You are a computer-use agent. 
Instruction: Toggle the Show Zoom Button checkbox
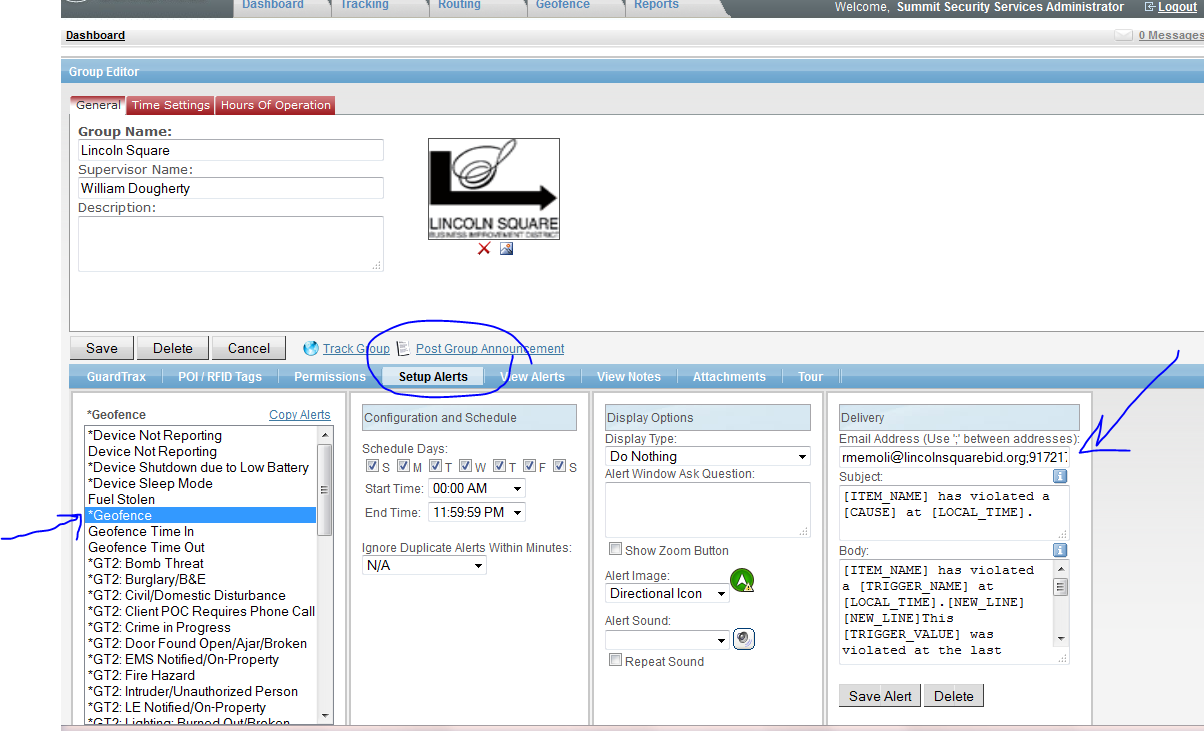click(616, 549)
